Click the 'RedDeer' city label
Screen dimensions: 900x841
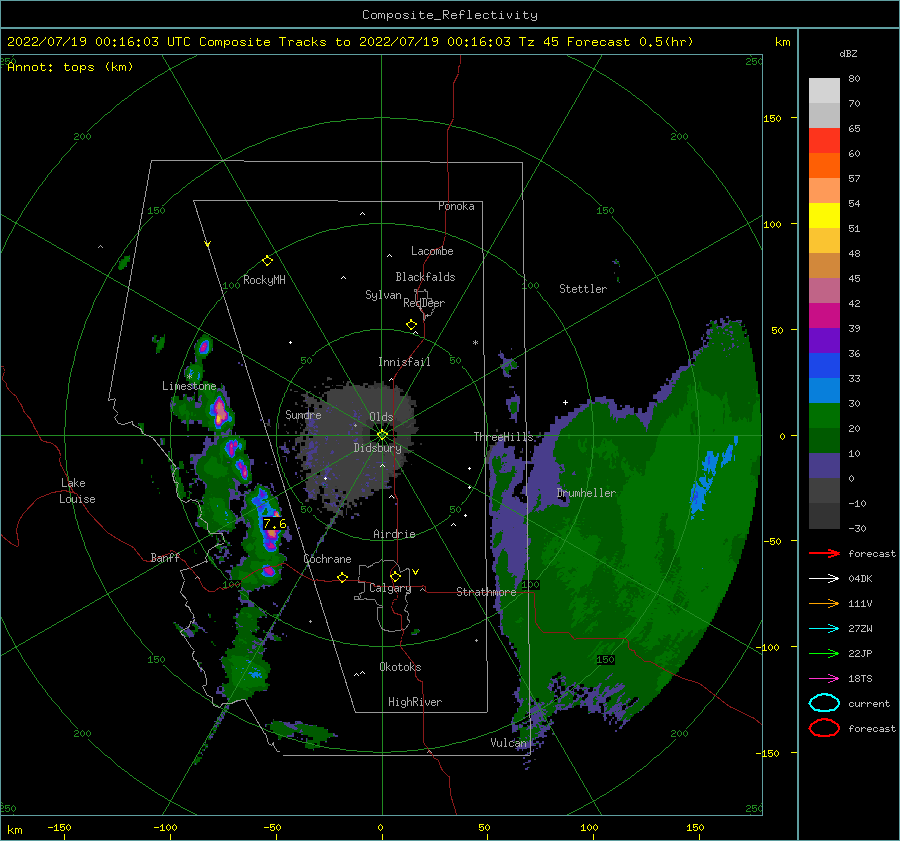pyautogui.click(x=424, y=303)
